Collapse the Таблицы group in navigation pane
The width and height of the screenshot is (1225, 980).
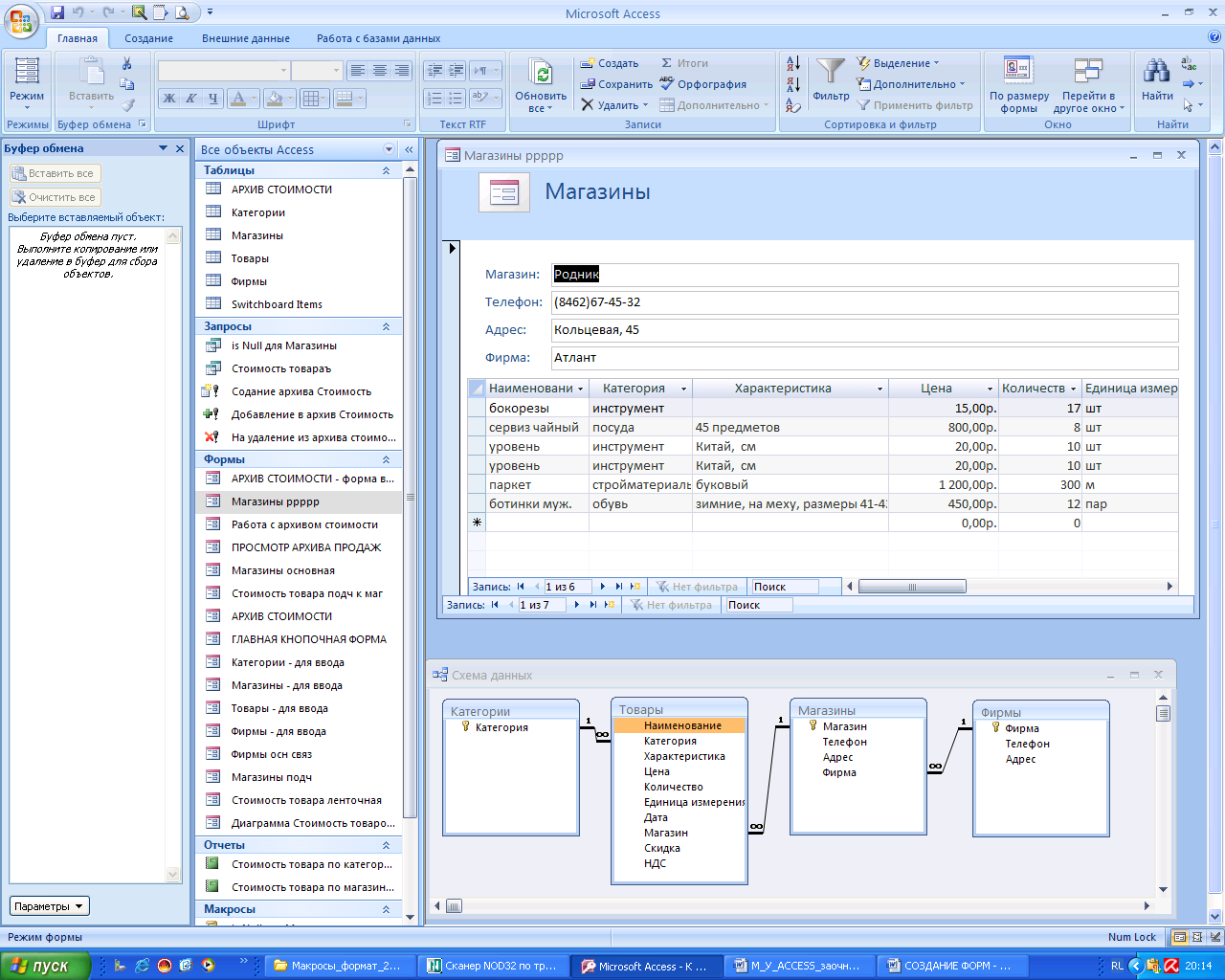(387, 170)
